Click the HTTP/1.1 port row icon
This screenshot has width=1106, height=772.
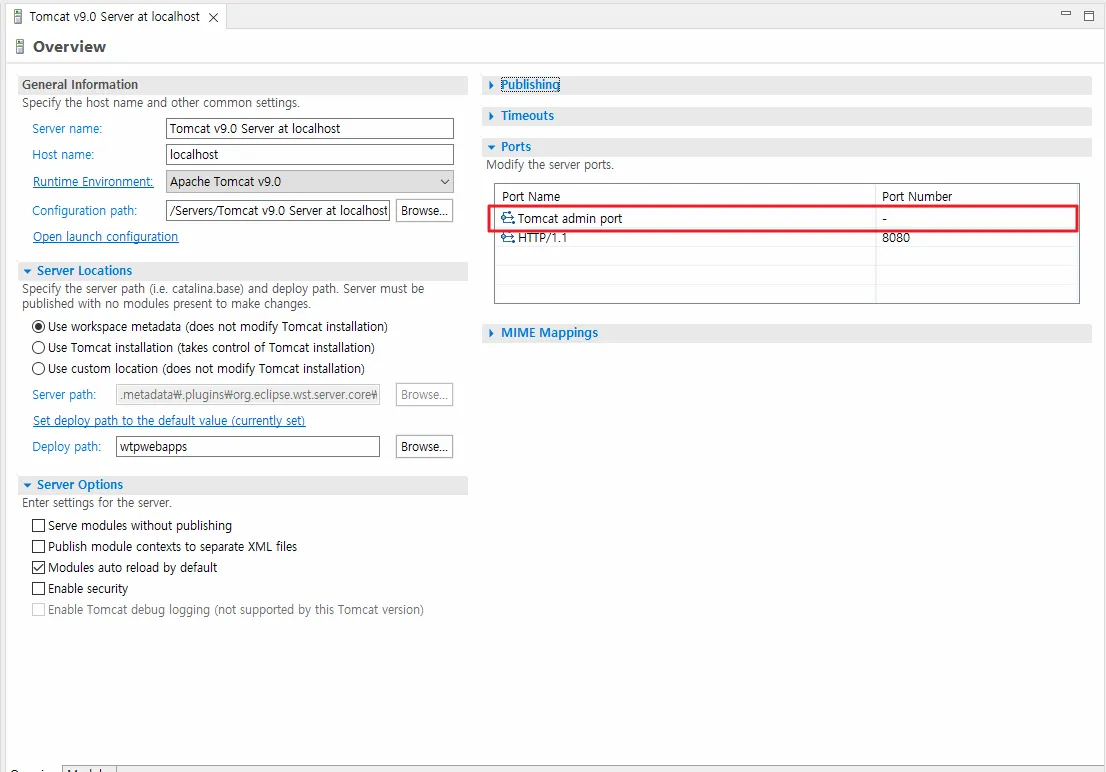[507, 238]
